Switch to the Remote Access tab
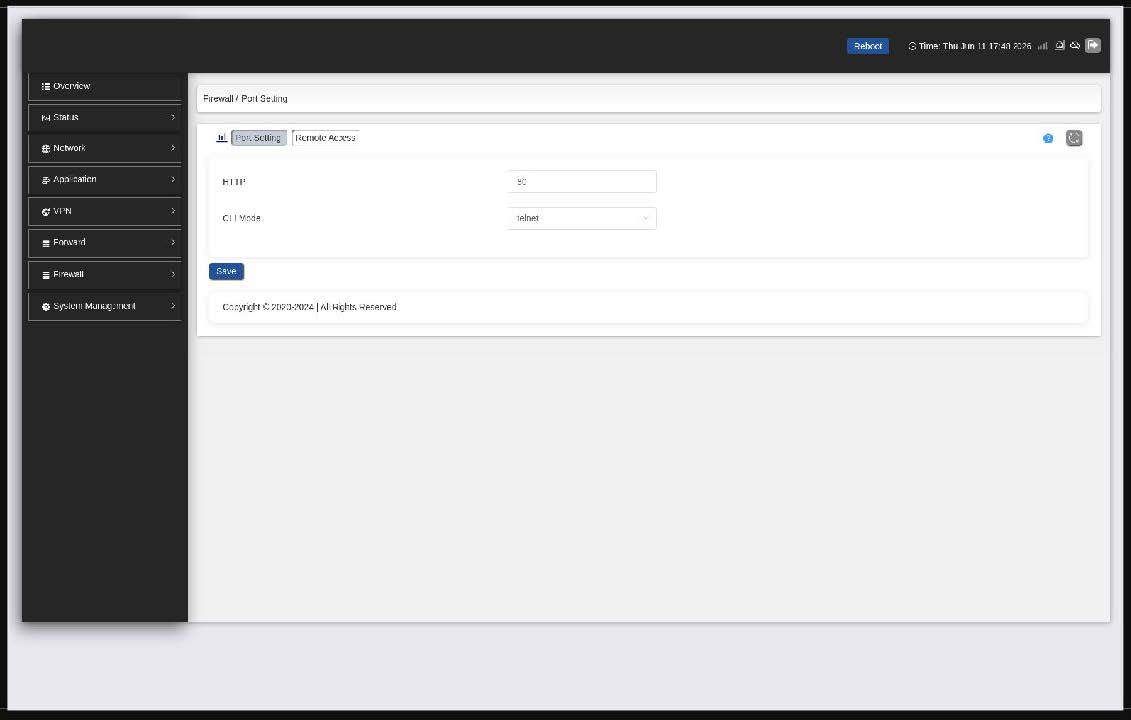 (x=325, y=138)
